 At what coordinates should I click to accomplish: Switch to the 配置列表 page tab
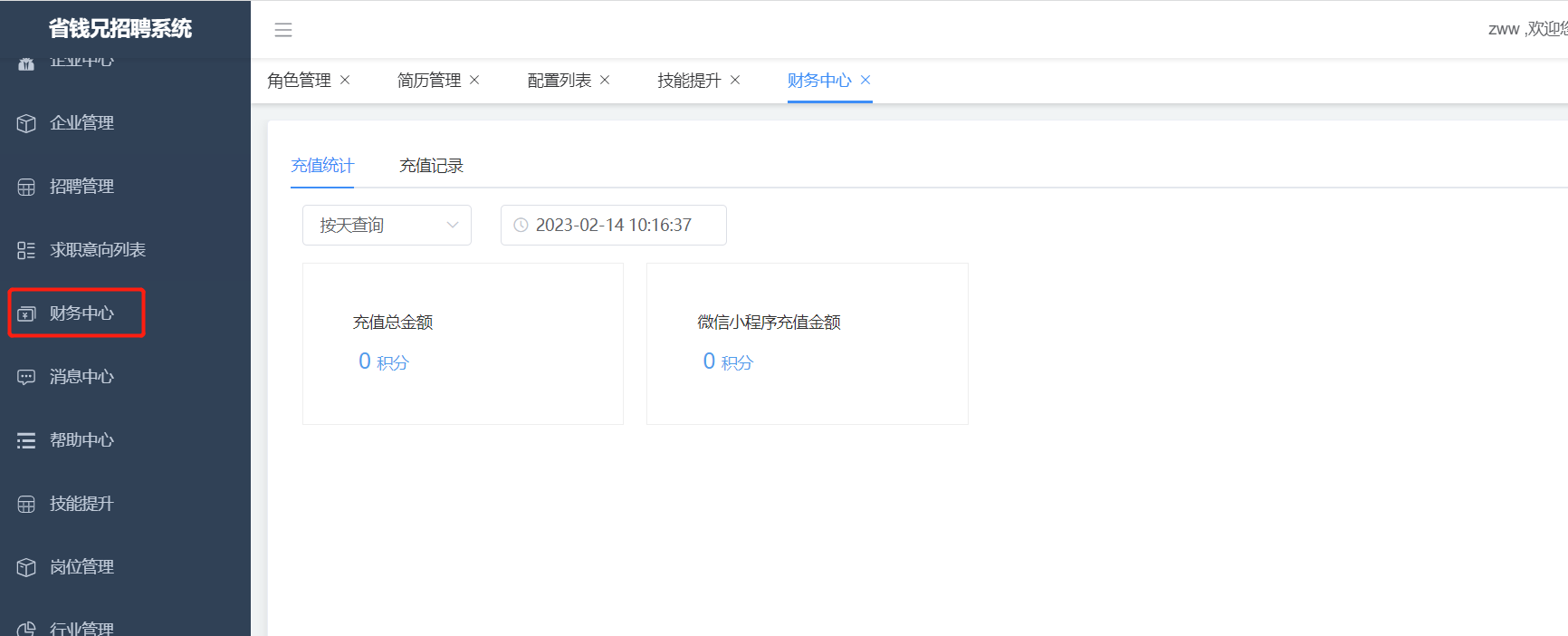pyautogui.click(x=559, y=80)
